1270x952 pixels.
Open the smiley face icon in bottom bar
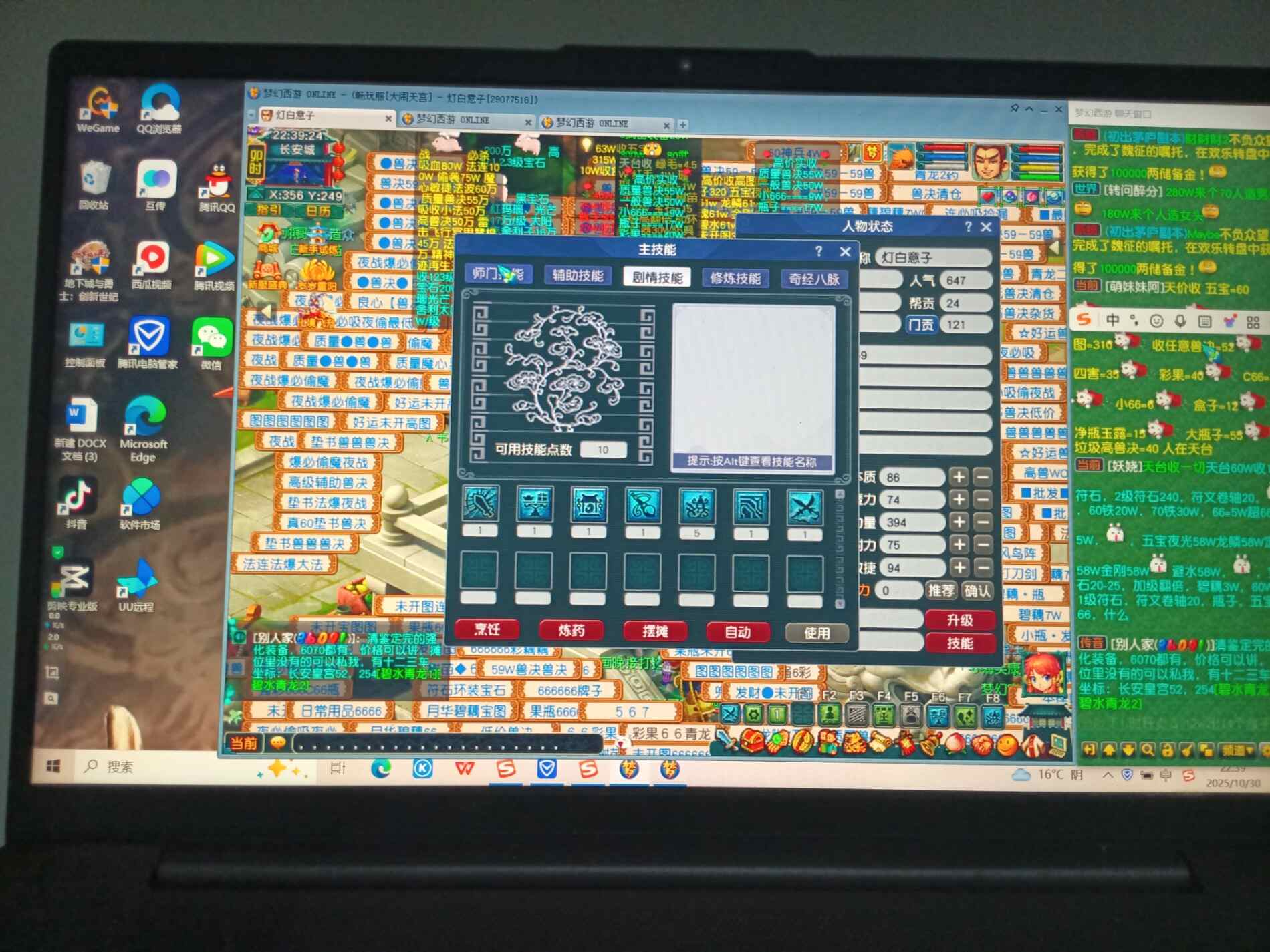click(x=1007, y=744)
